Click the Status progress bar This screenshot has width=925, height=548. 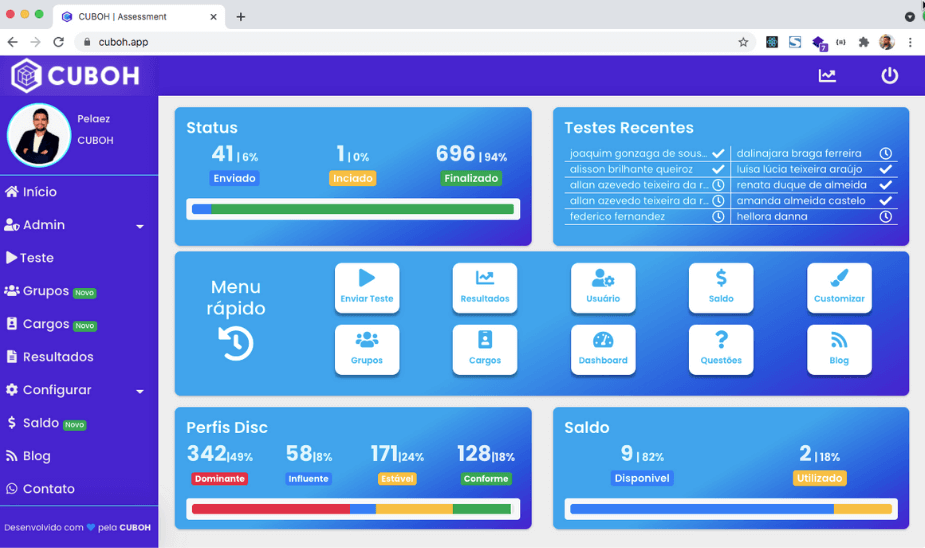tap(353, 209)
